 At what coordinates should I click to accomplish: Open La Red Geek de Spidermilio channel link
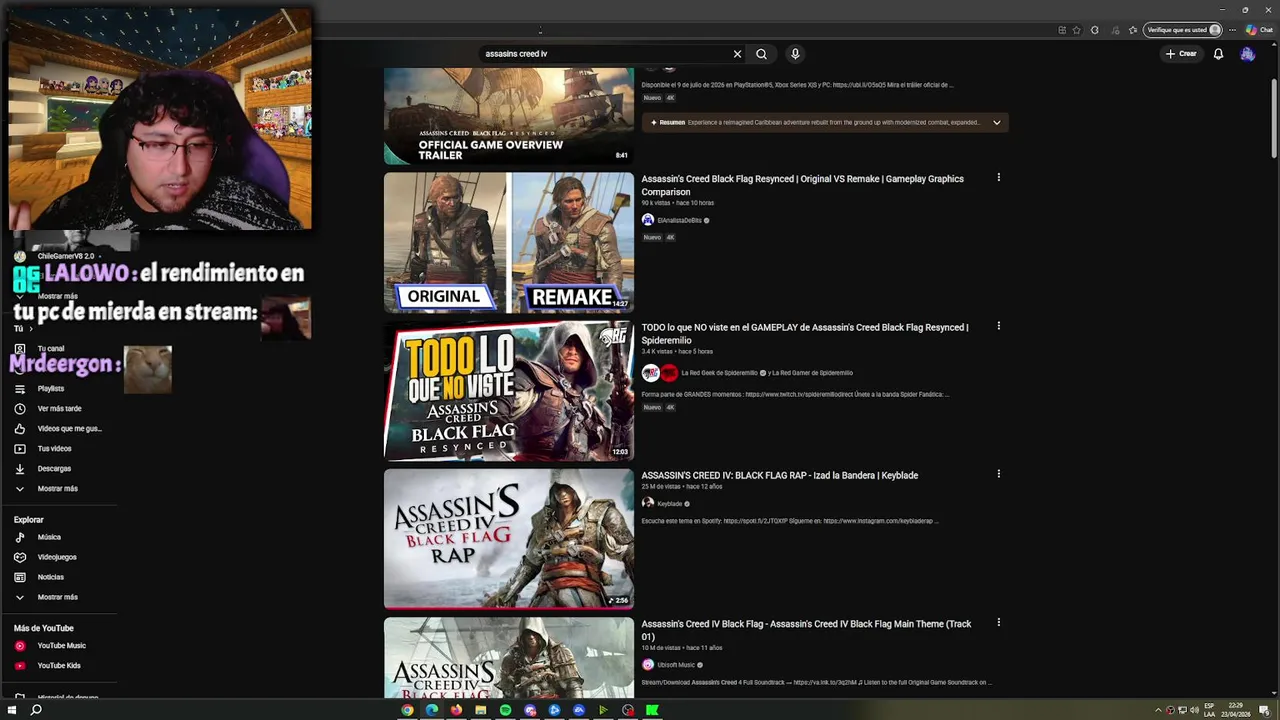[720, 373]
